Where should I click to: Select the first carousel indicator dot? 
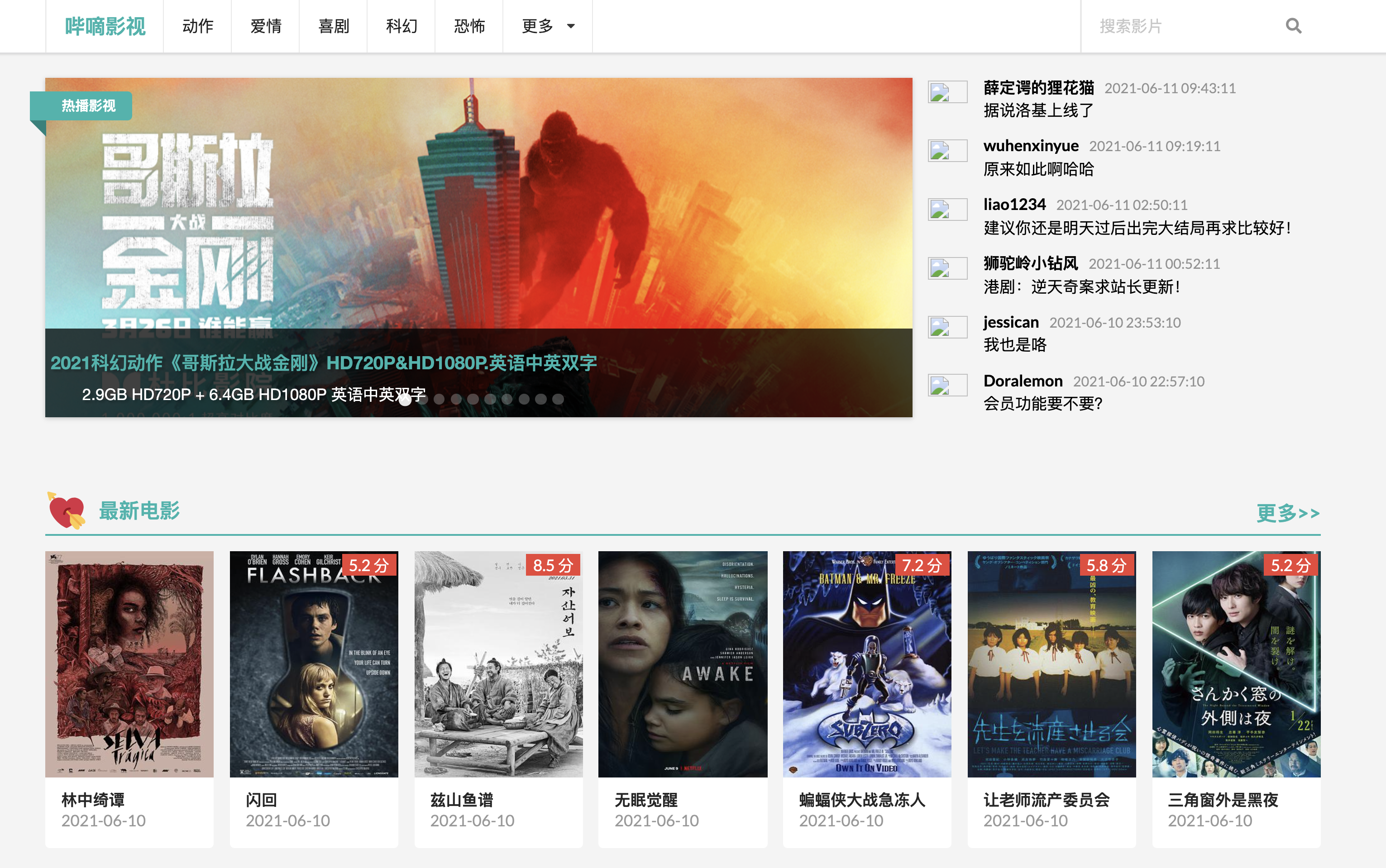coord(406,400)
